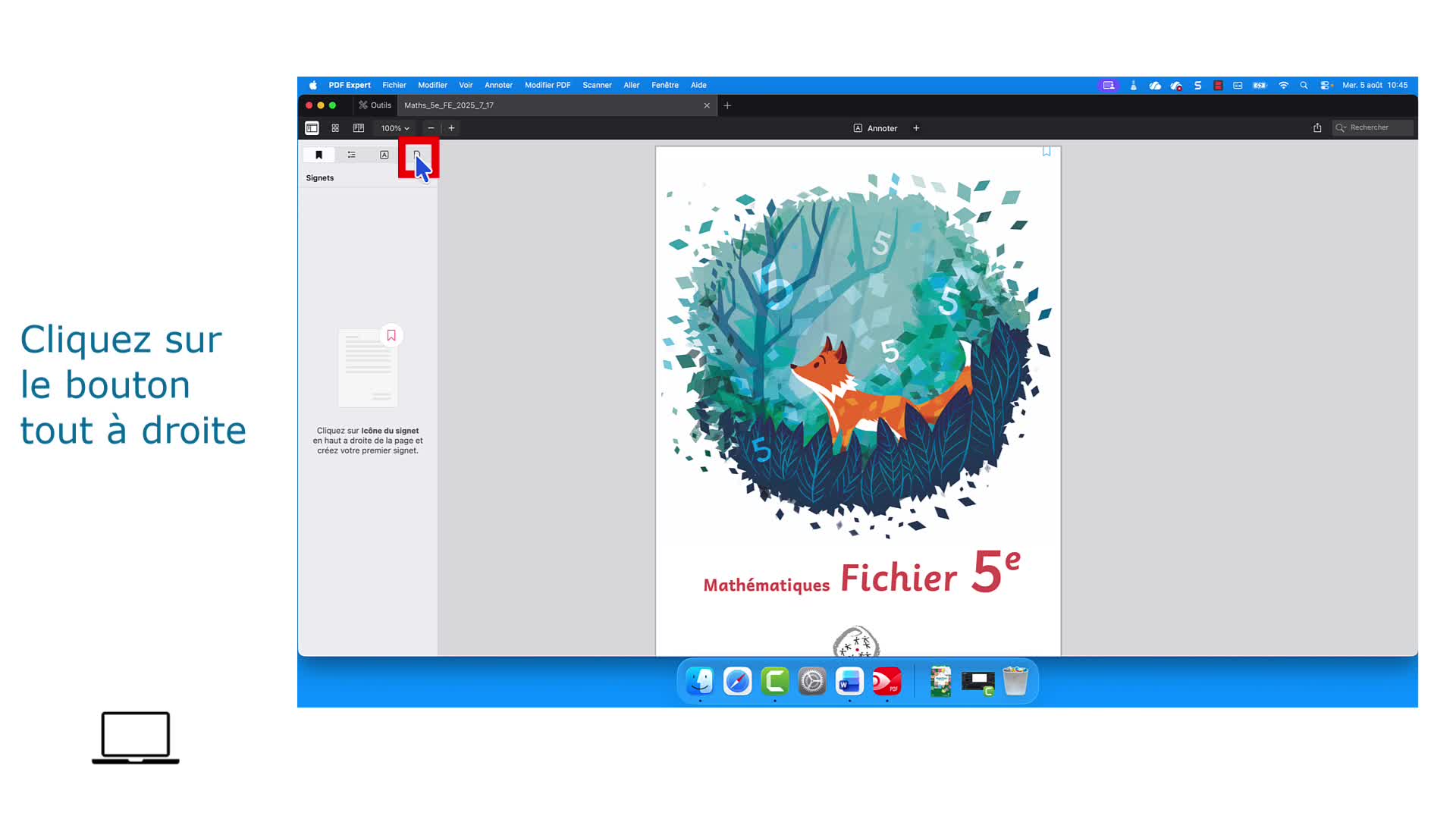This screenshot has width=1456, height=819.
Task: Select the Signets bookmark tab in sidebar
Action: pos(319,155)
